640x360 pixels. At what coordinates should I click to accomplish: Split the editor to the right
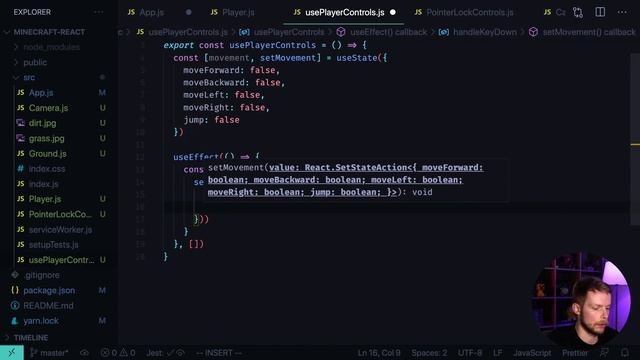point(600,12)
